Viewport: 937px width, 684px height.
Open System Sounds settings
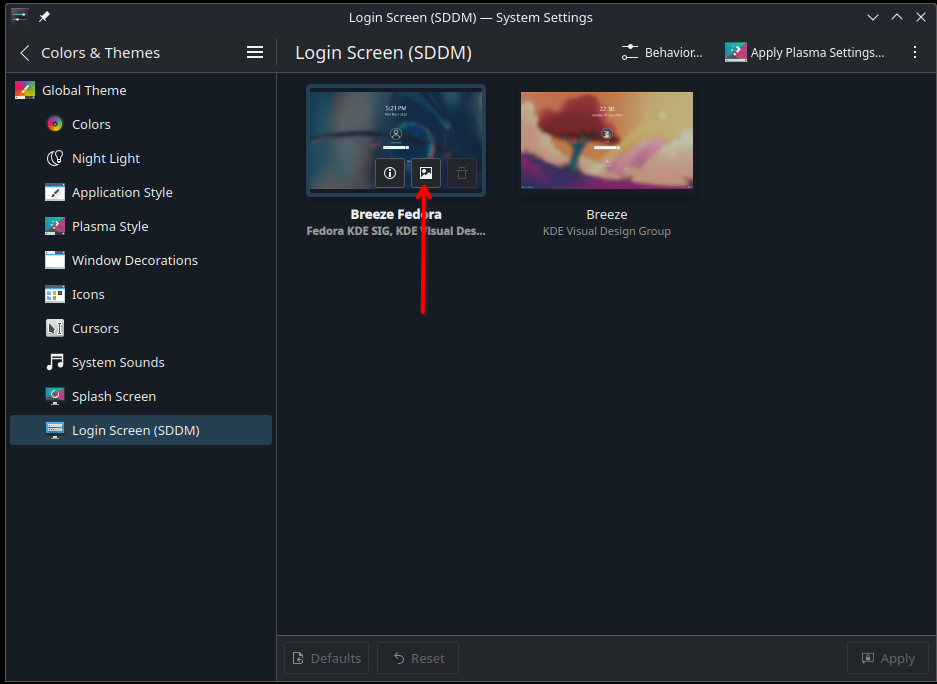tap(141, 363)
